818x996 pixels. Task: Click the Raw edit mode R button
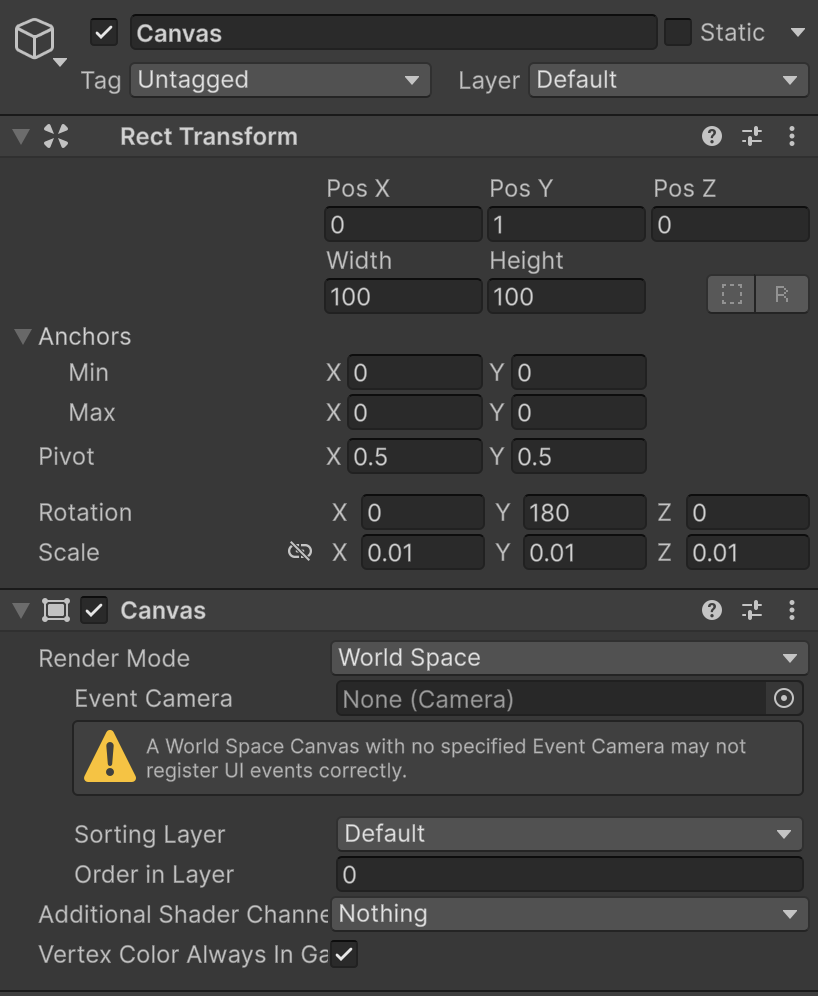782,295
